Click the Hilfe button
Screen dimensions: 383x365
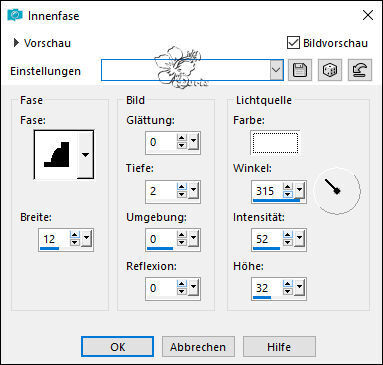279,347
